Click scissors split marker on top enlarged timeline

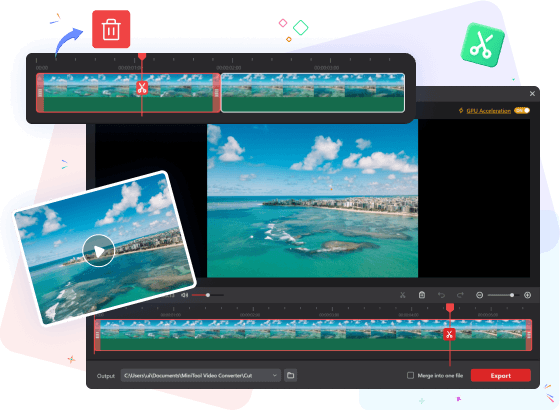pyautogui.click(x=142, y=88)
